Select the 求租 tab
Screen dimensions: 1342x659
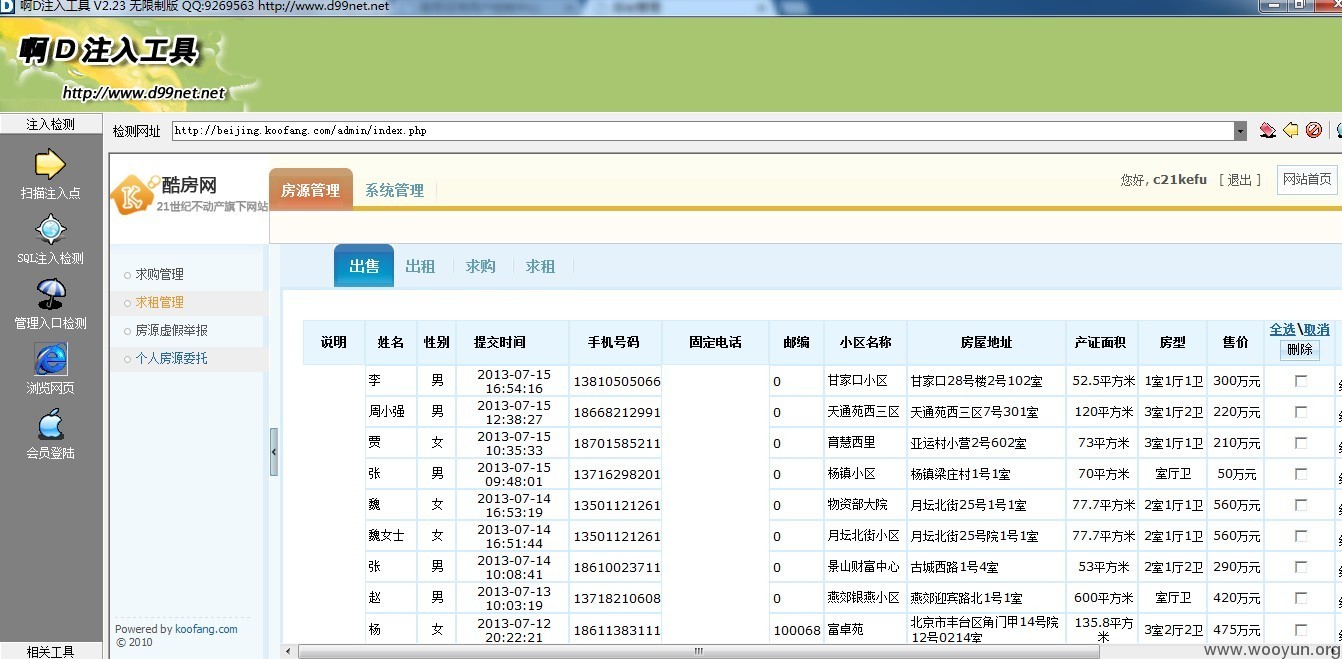(540, 266)
